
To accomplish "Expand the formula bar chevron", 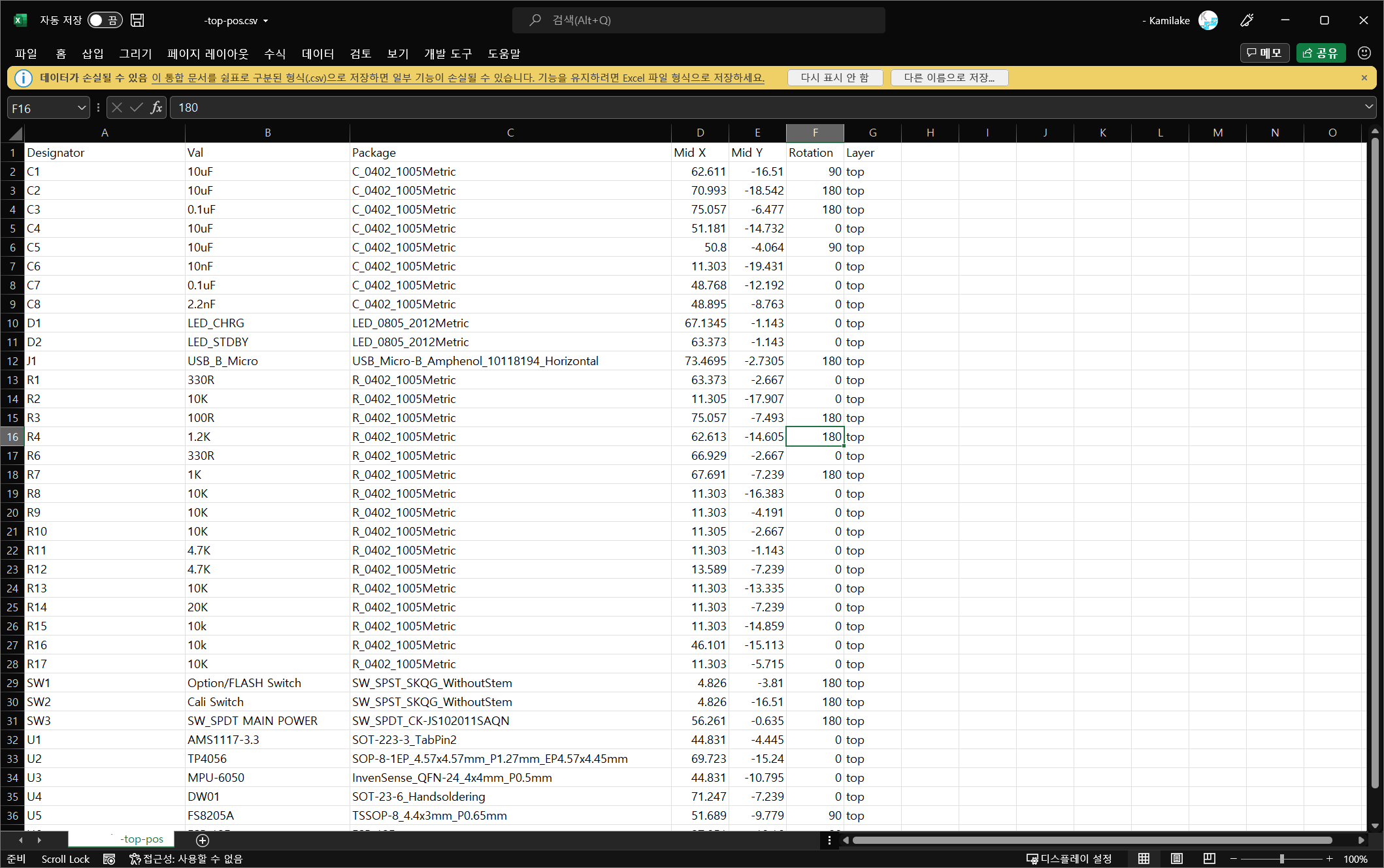I will (x=1368, y=107).
